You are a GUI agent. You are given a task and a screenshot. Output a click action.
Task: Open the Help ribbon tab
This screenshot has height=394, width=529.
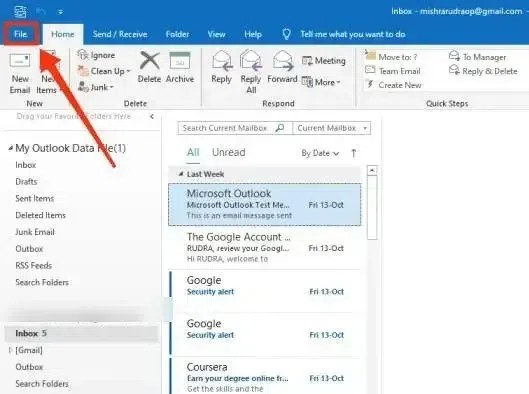[253, 34]
